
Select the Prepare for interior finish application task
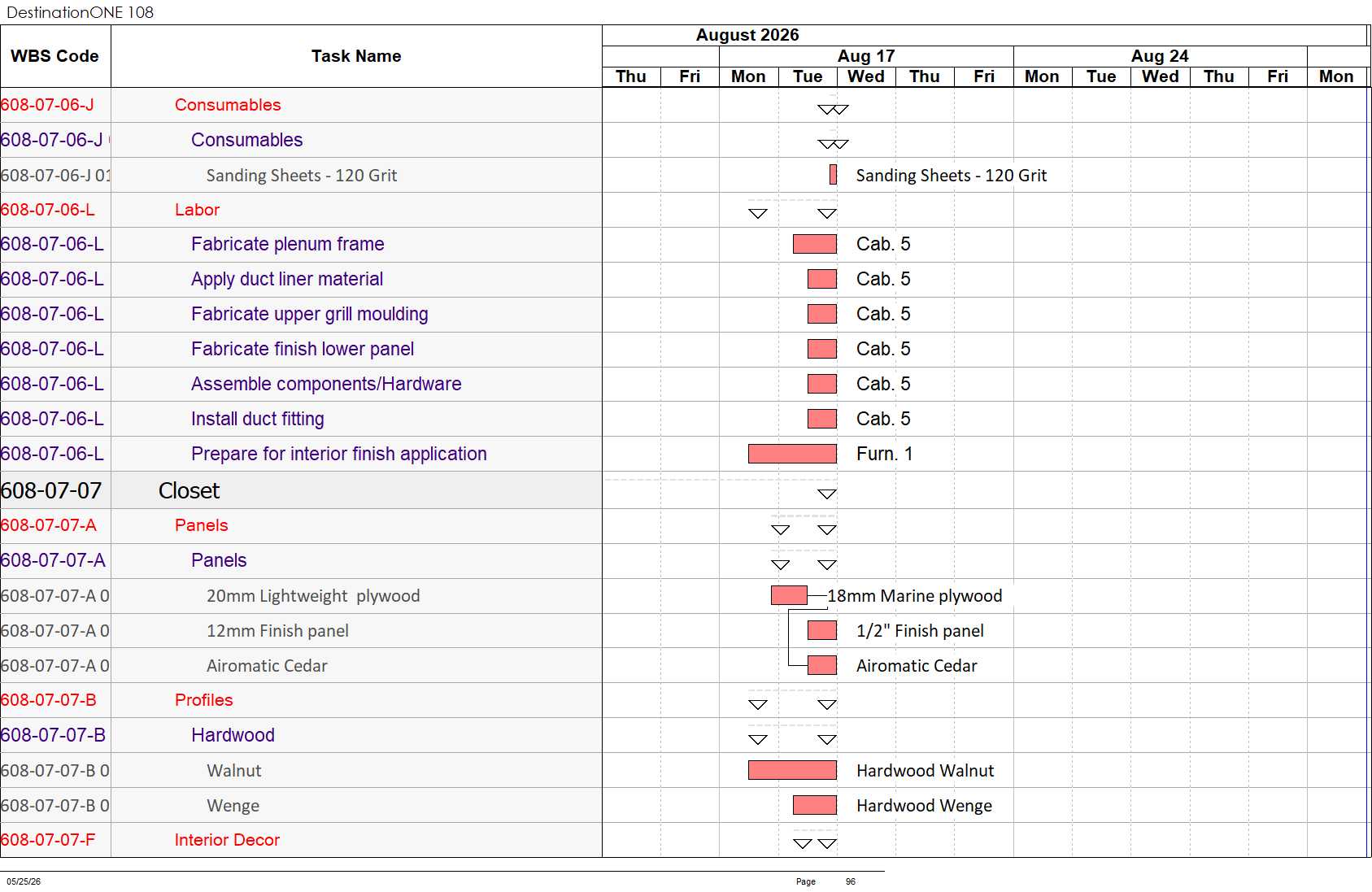(338, 454)
